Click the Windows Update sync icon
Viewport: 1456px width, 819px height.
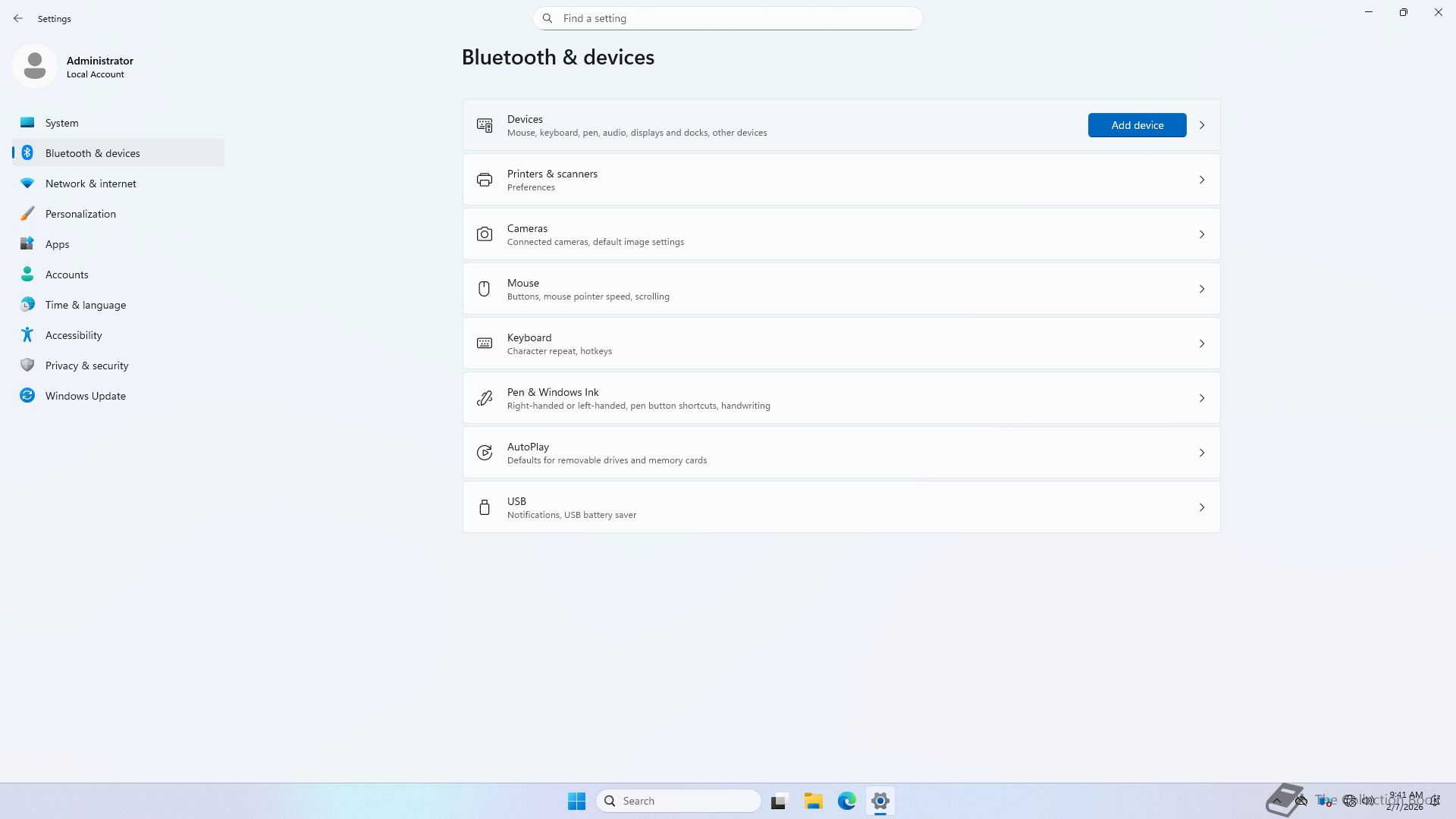pos(27,396)
